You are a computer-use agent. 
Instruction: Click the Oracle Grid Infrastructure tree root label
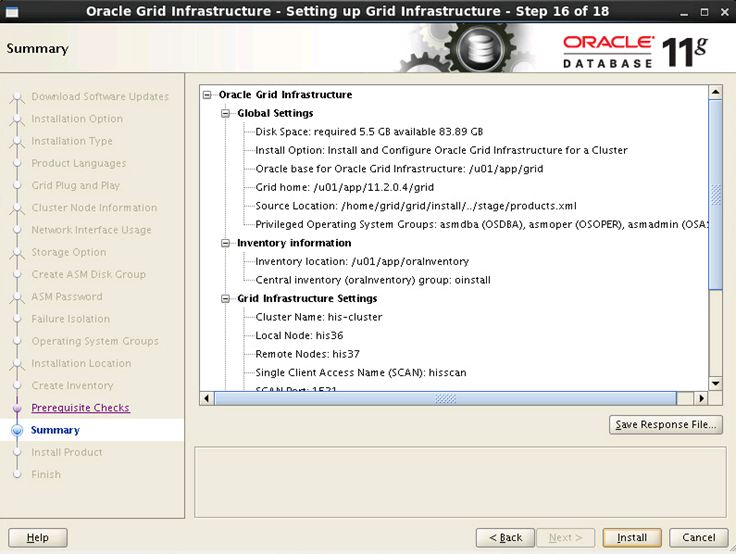(x=285, y=95)
